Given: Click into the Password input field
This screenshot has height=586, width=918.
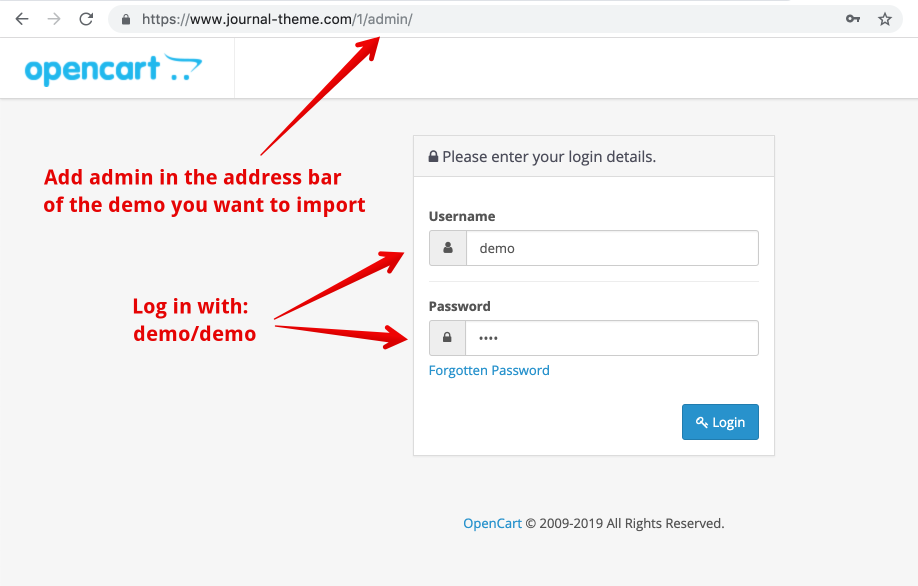Looking at the screenshot, I should pos(611,338).
